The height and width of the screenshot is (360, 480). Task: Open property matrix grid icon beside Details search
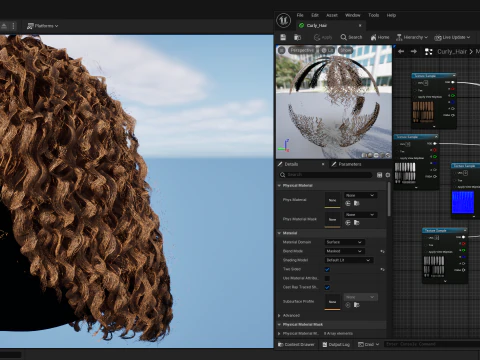point(379,175)
